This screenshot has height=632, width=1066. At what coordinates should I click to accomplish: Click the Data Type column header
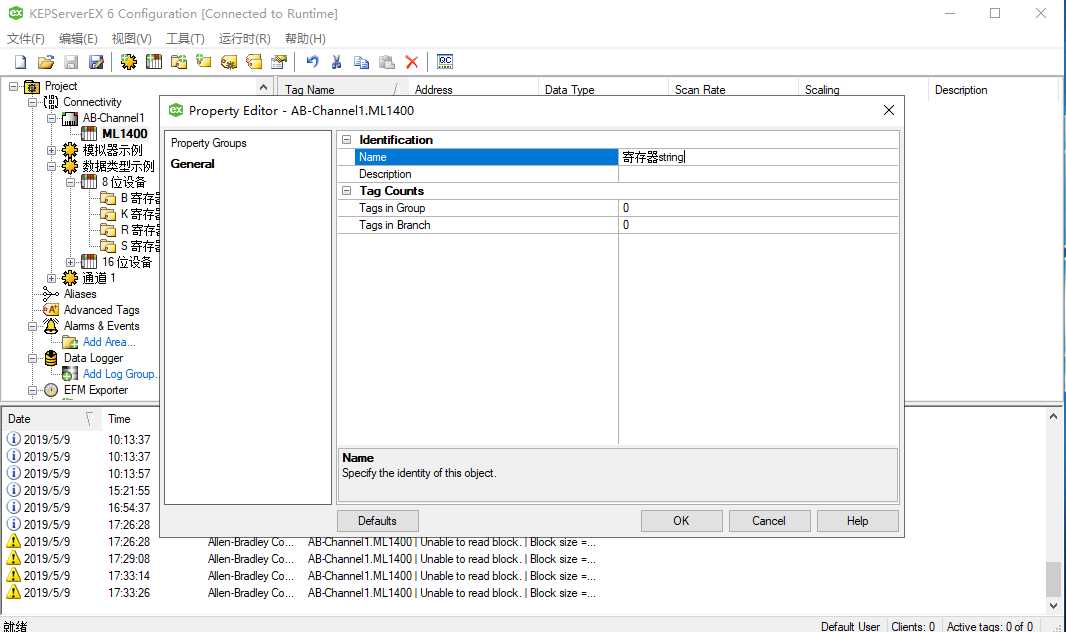603,90
